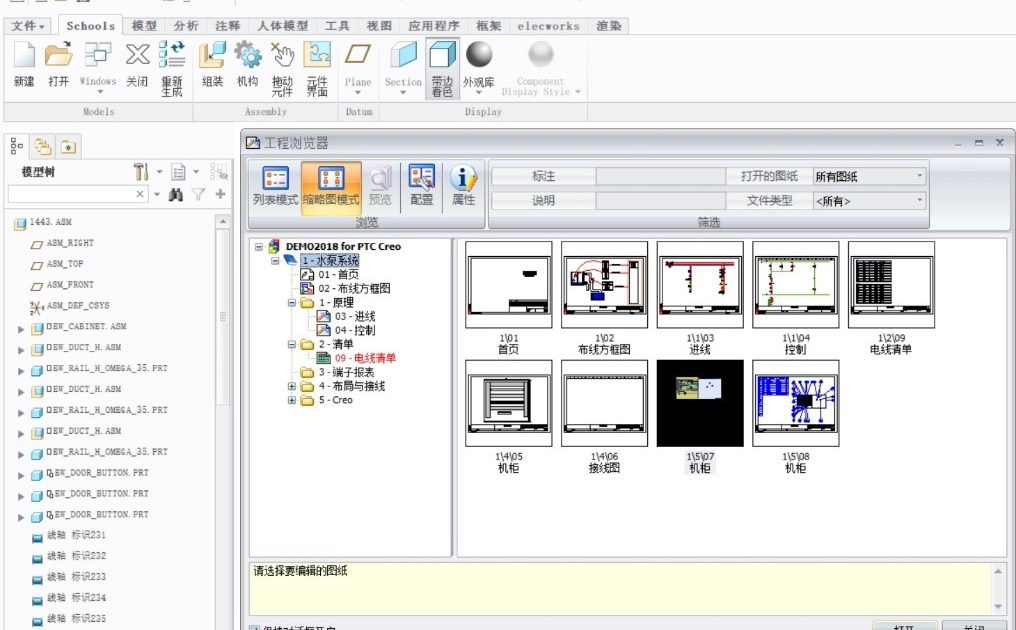The image size is (1016, 630).
Task: Open the 打开的图纸 dropdown showing 所有图纸
Action: tap(870, 176)
